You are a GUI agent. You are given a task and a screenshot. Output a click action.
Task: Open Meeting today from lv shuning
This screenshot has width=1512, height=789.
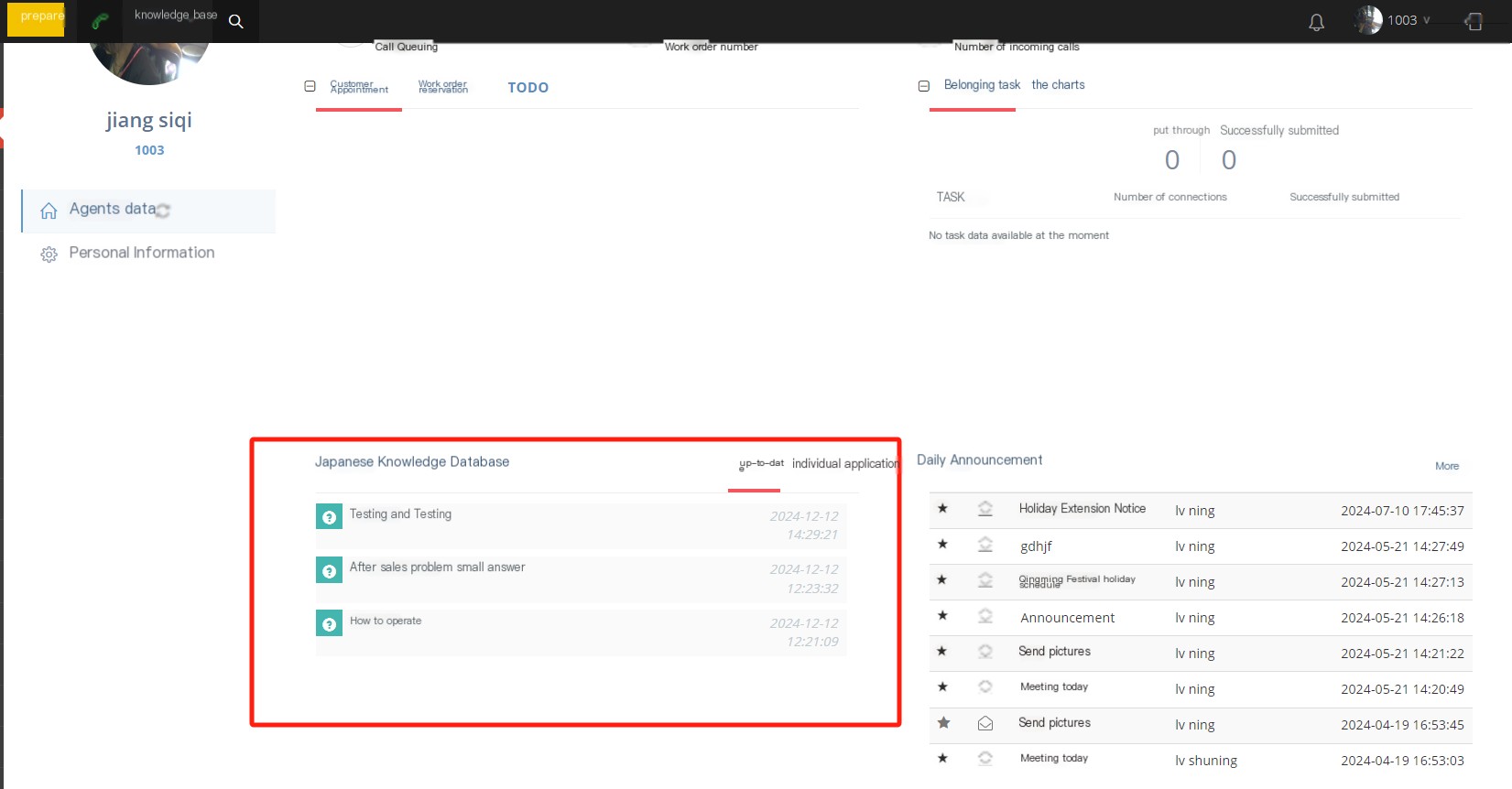pos(1054,758)
